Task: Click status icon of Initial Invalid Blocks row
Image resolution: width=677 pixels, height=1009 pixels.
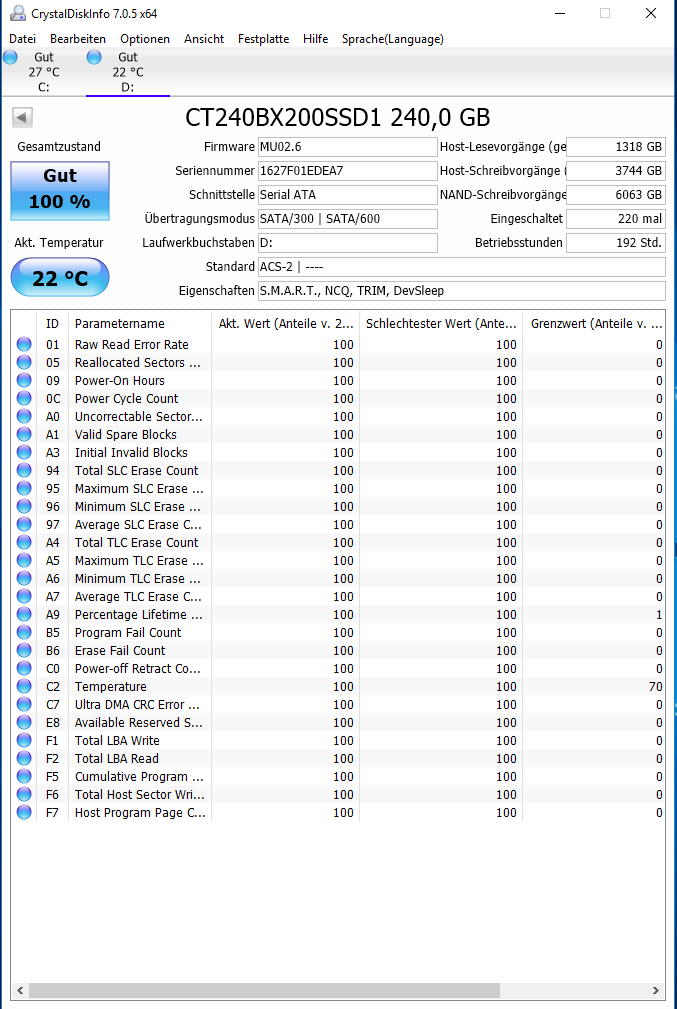Action: (x=24, y=452)
